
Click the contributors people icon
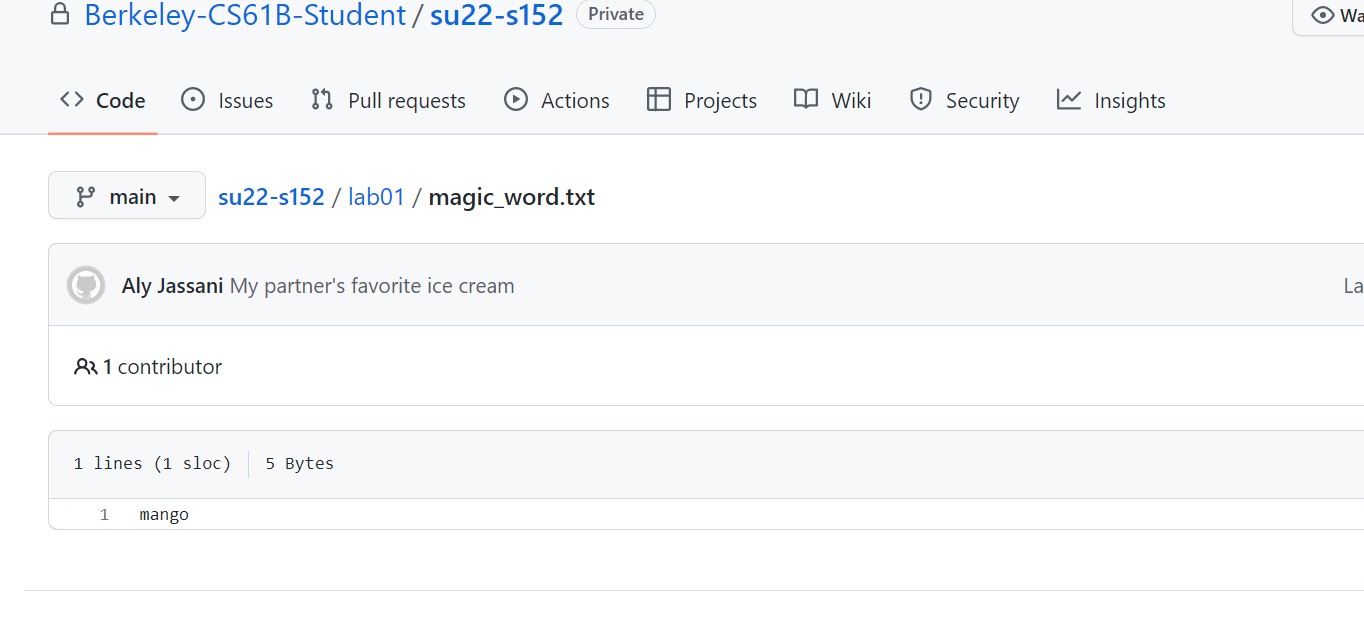click(x=85, y=367)
